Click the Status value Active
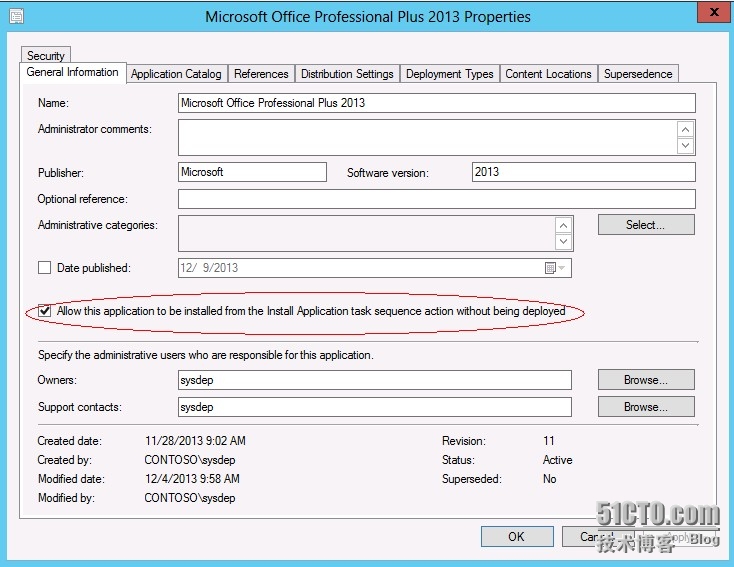 (x=558, y=460)
